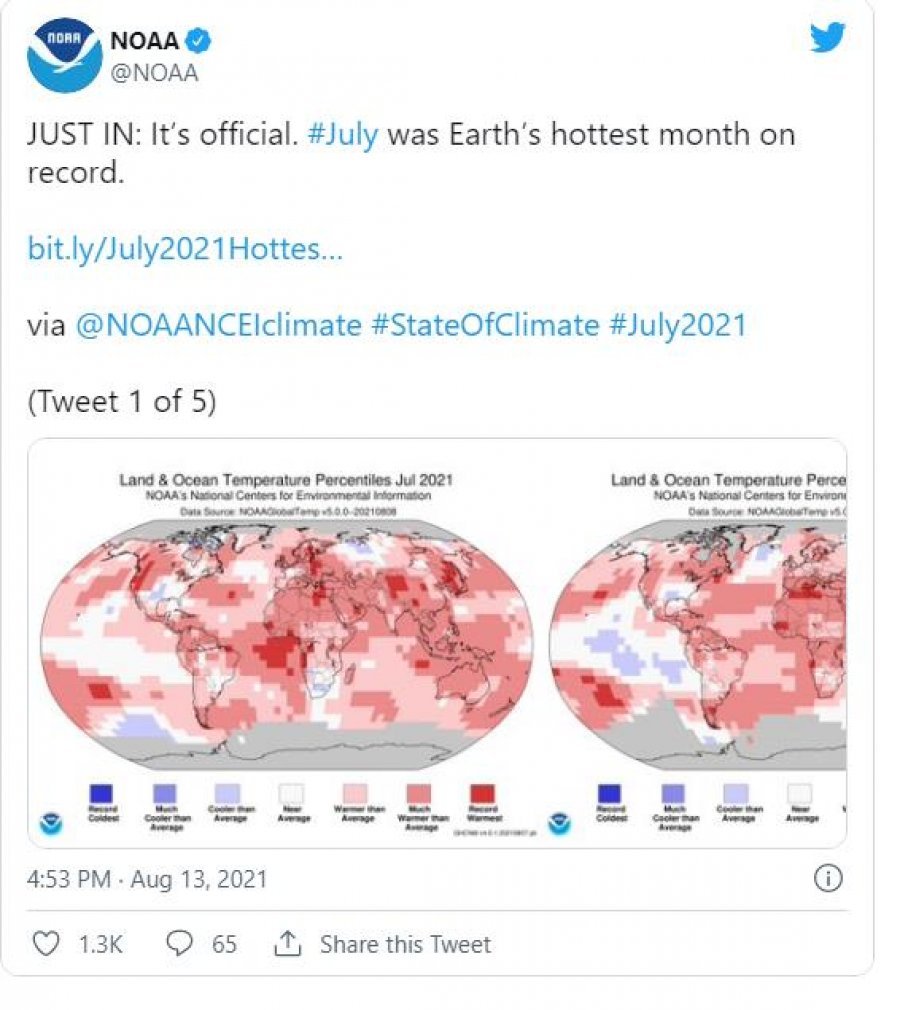Screen dimensions: 900x1010
Task: Open replies via the speech bubble icon
Action: tap(180, 944)
